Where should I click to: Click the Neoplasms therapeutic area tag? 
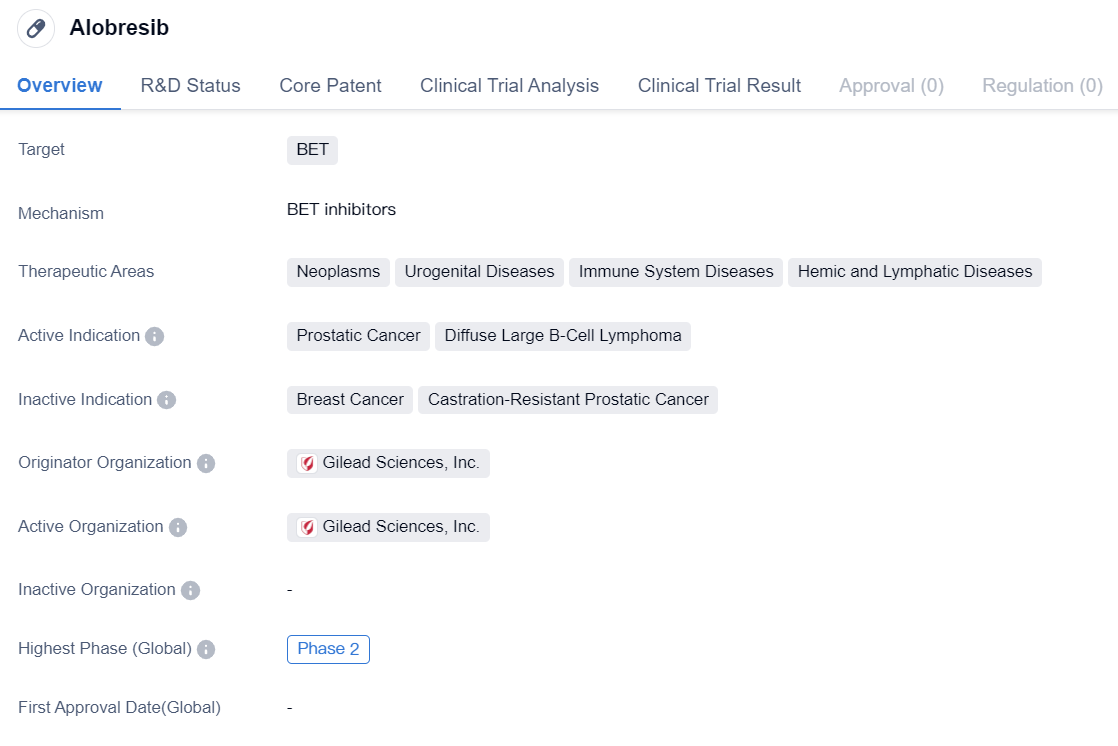338,272
